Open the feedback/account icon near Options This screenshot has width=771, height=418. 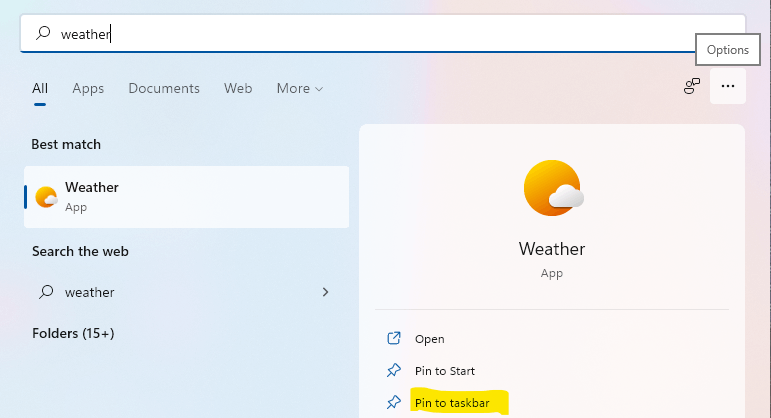(x=692, y=86)
